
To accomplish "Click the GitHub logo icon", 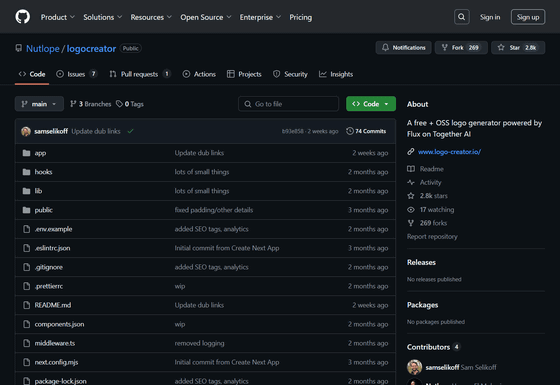I will click(22, 17).
